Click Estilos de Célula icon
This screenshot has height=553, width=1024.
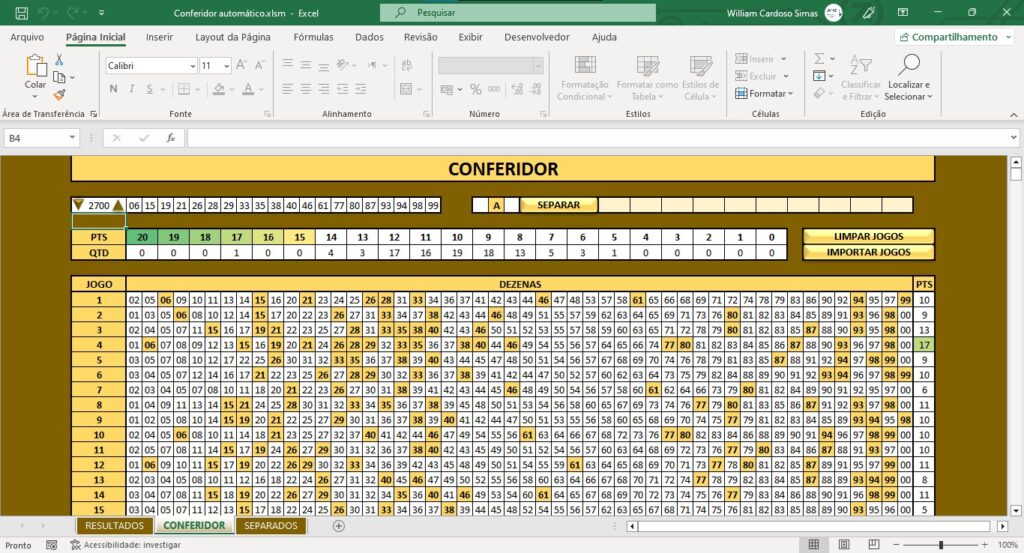tap(700, 65)
